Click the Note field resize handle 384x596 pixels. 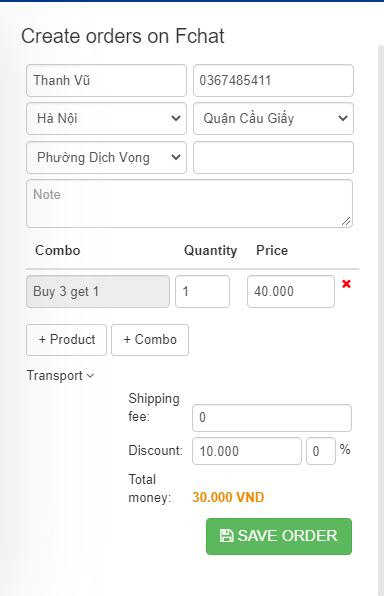(x=346, y=221)
